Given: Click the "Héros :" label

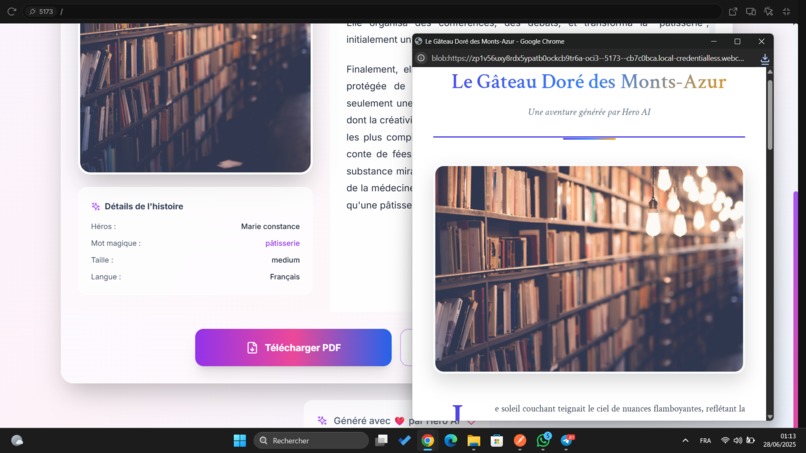Looking at the screenshot, I should [103, 226].
